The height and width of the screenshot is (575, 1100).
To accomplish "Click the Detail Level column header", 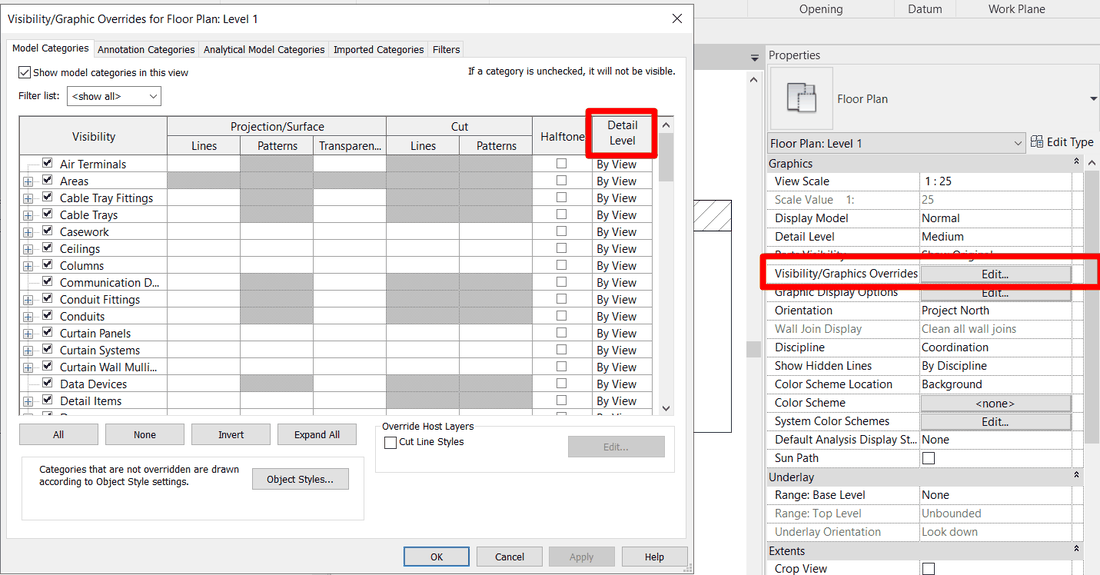I will point(622,133).
